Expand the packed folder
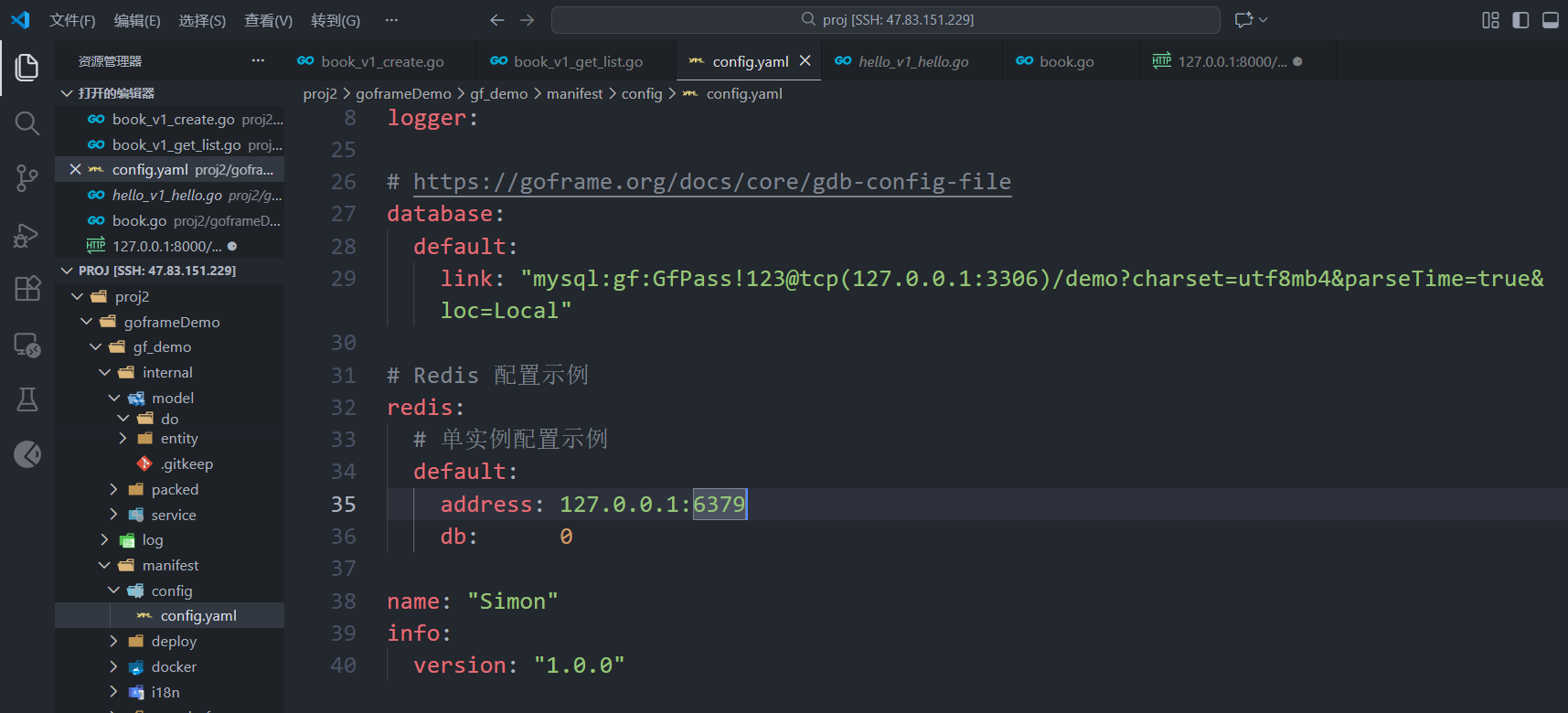The height and width of the screenshot is (713, 1568). coord(113,489)
